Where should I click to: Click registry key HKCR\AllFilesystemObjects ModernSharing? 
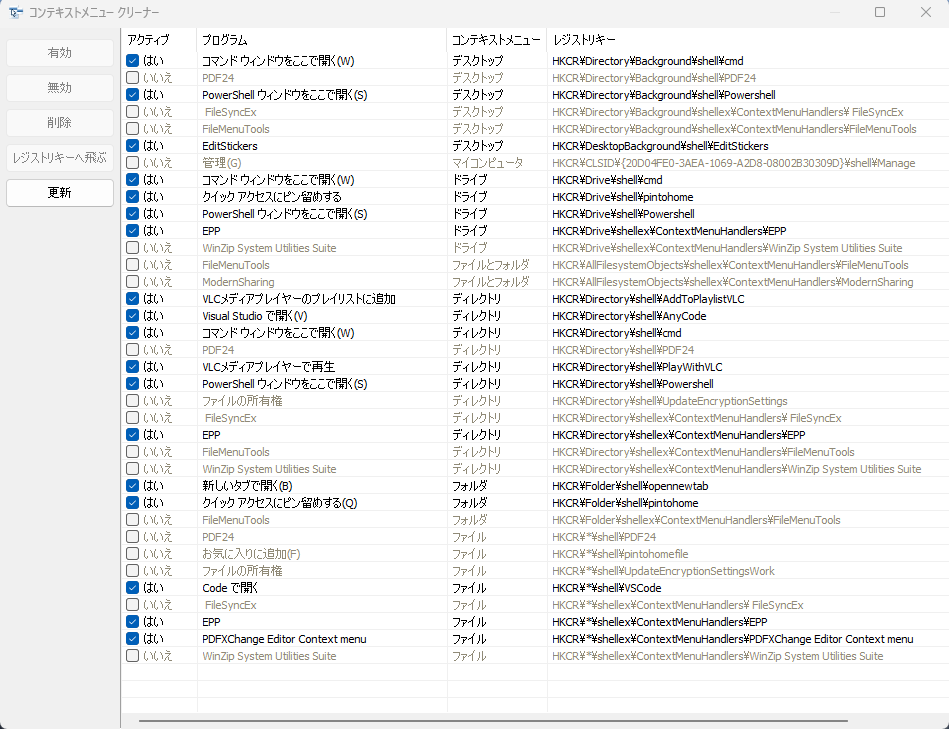coord(733,282)
